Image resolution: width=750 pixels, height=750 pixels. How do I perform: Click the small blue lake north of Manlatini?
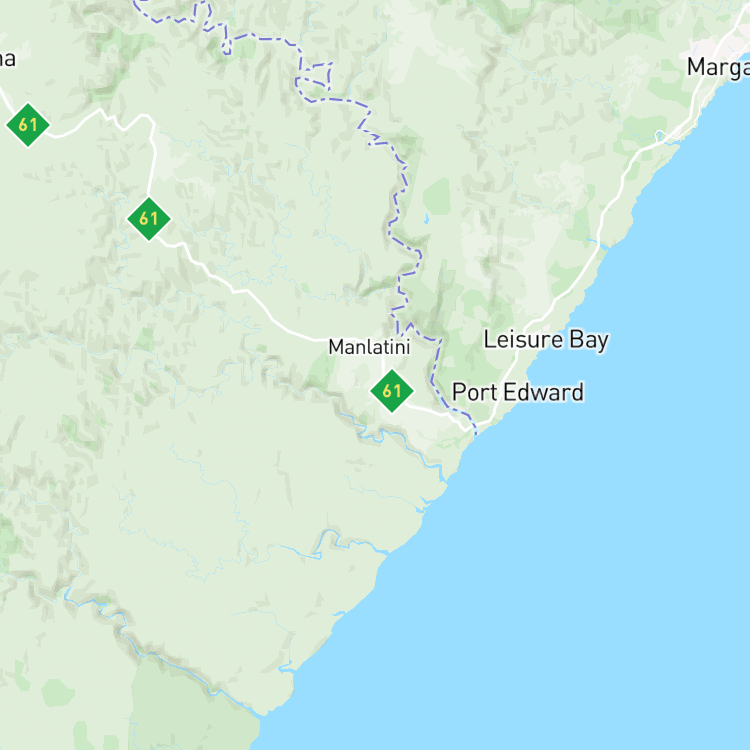426,219
